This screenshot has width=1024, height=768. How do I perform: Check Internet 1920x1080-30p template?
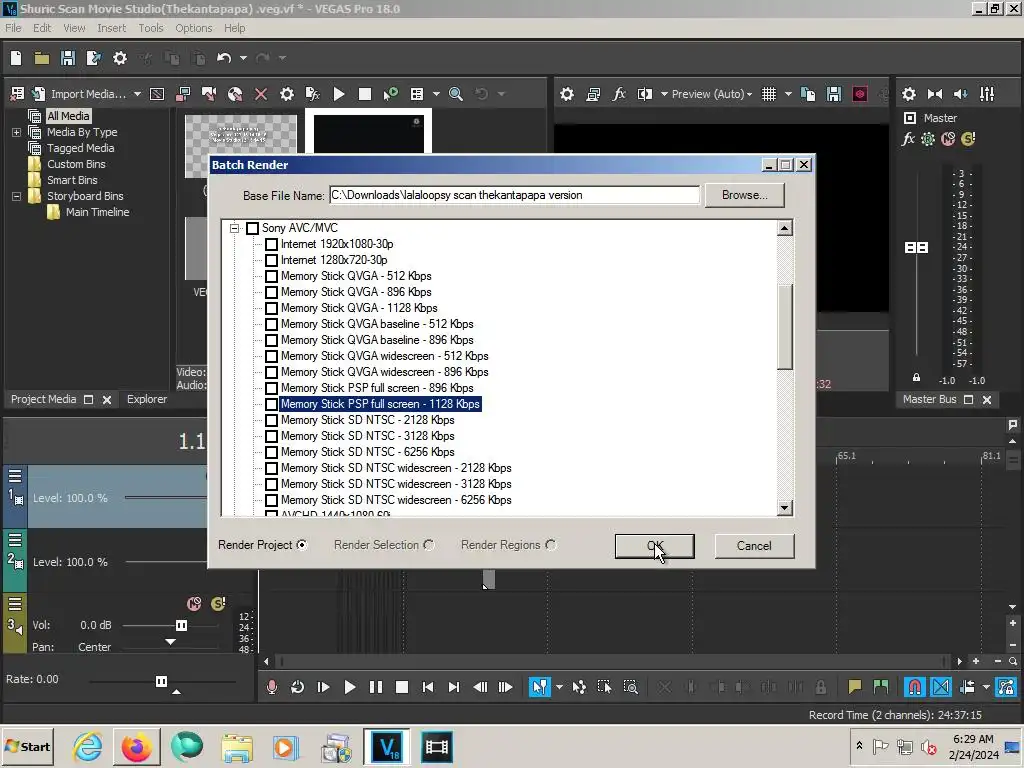click(271, 244)
